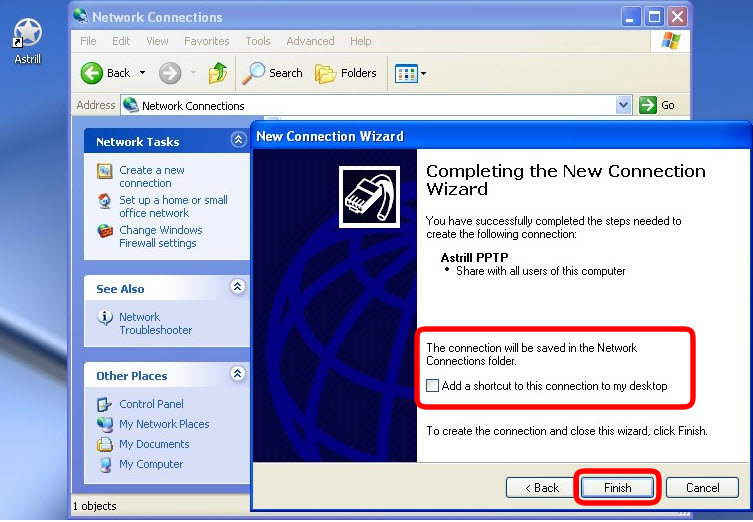Image resolution: width=753 pixels, height=522 pixels.
Task: Click the Back navigation arrow icon
Action: pos(93,73)
